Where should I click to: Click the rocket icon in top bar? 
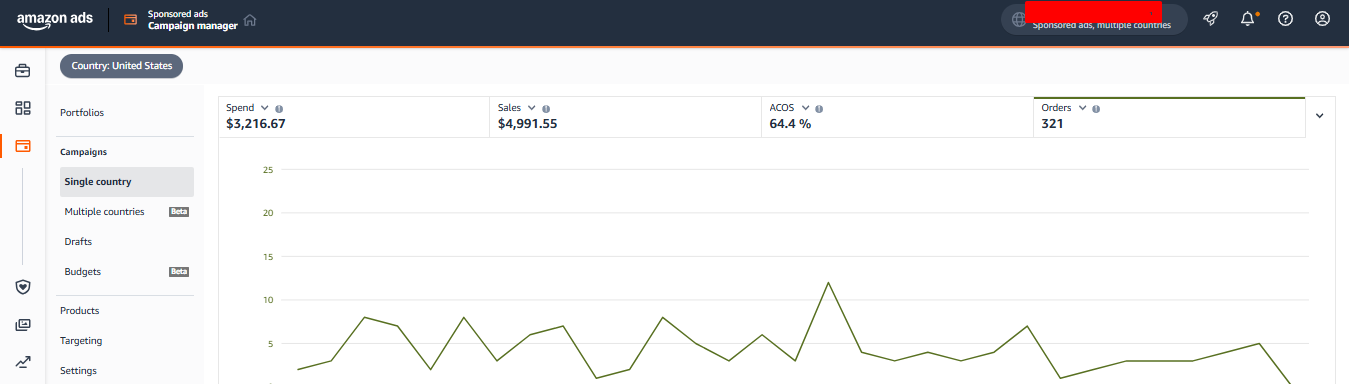click(x=1210, y=19)
